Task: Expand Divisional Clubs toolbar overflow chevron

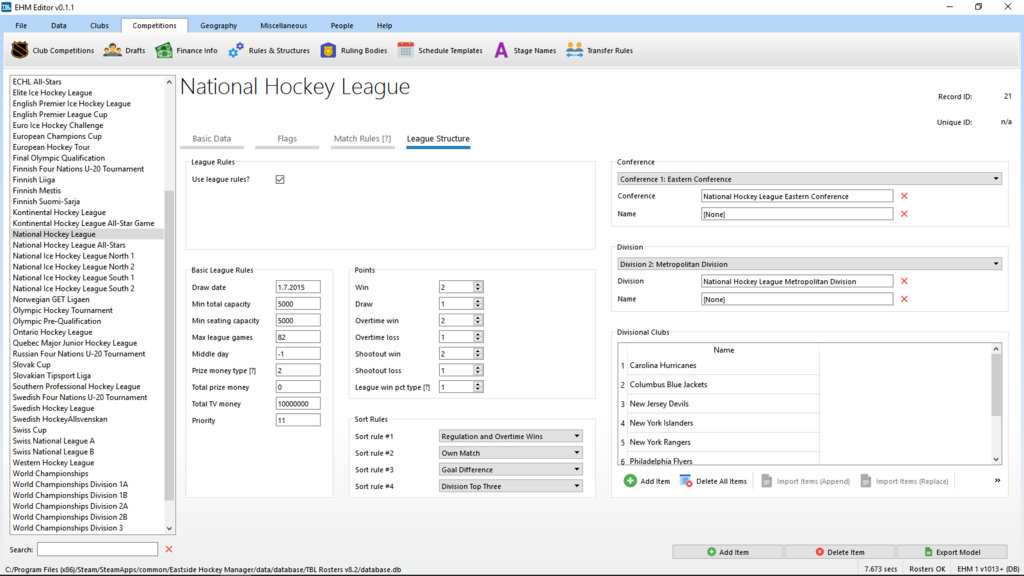Action: click(997, 481)
